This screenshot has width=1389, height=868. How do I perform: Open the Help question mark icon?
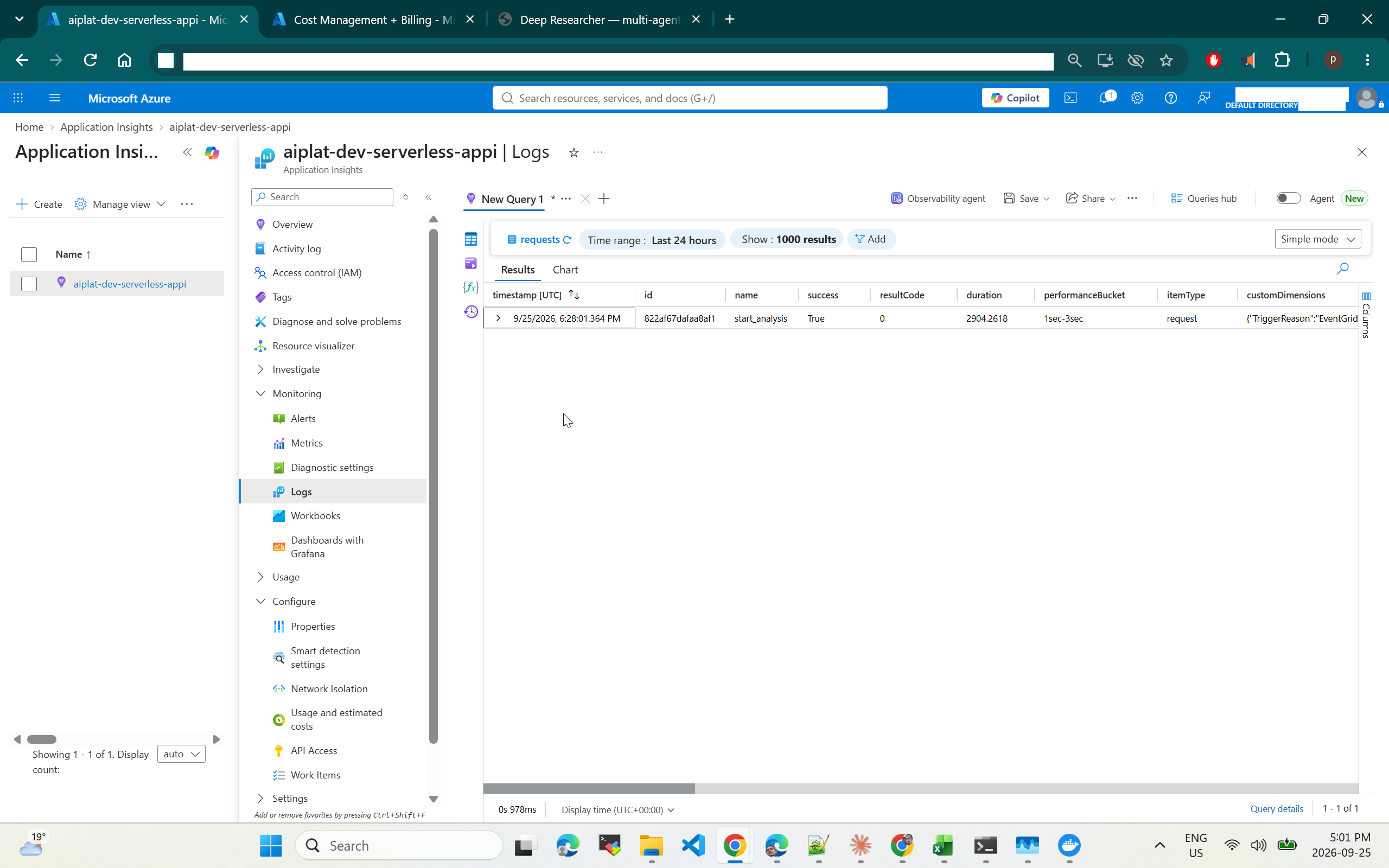click(1171, 98)
